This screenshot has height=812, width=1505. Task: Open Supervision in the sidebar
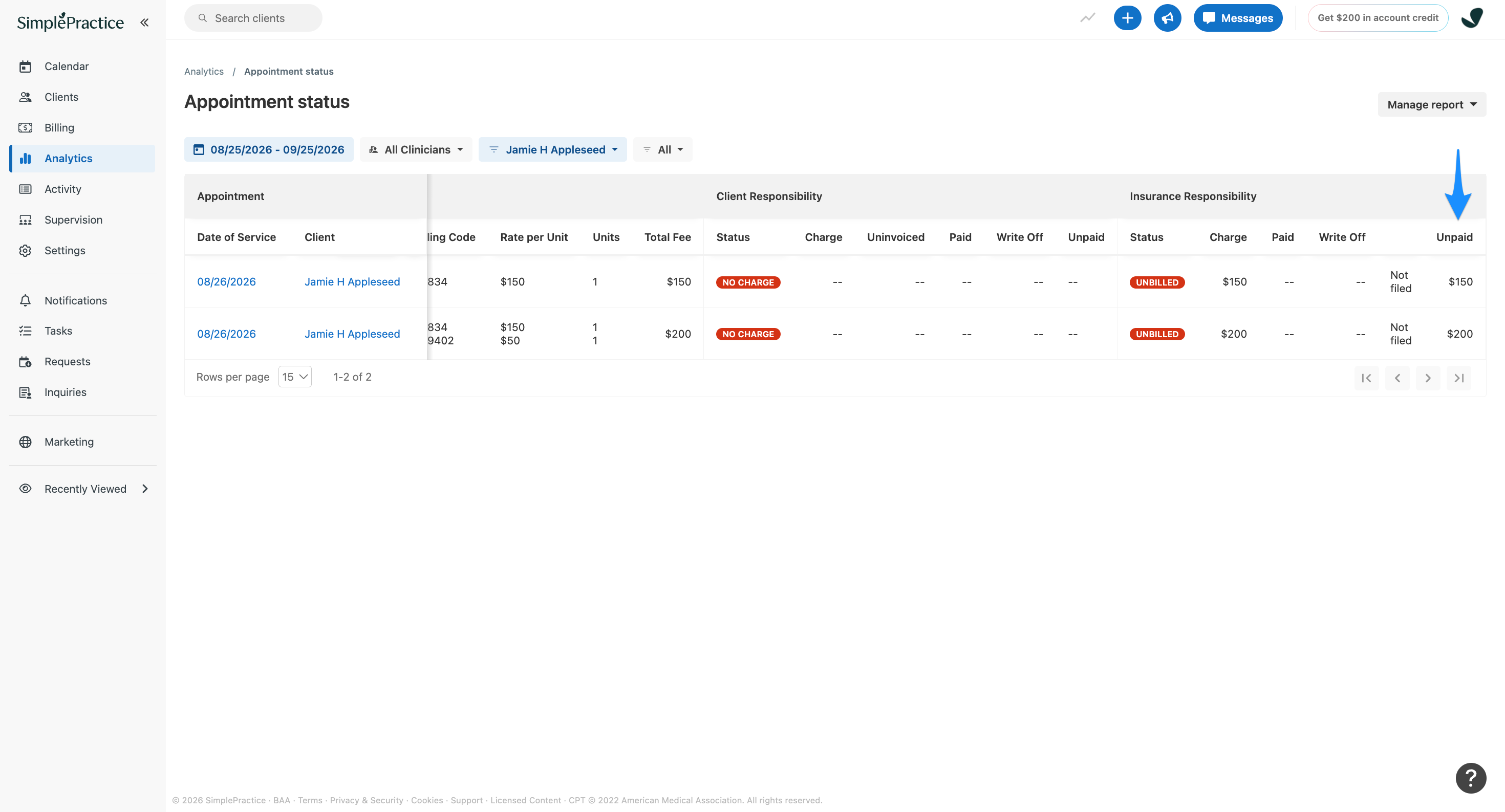[82, 220]
